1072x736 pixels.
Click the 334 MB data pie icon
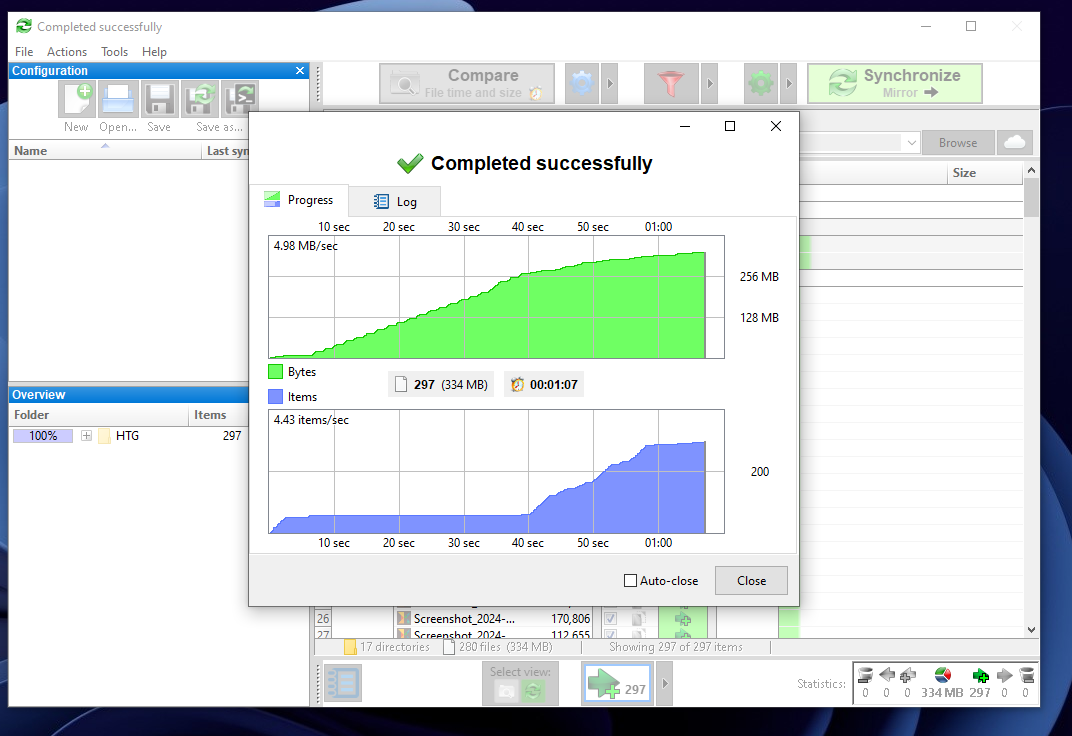[943, 675]
